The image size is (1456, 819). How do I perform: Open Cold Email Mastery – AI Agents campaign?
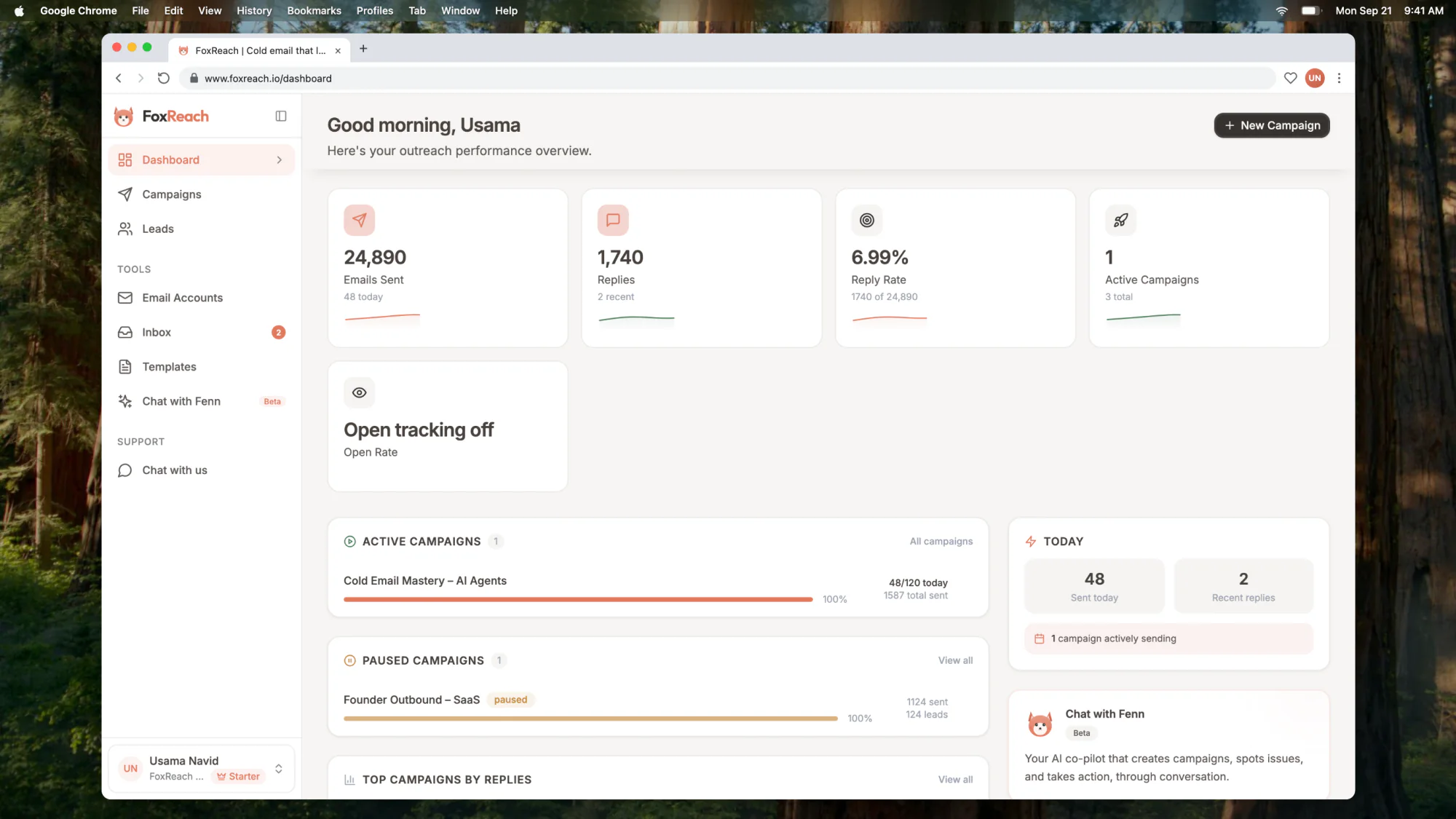[x=425, y=581]
